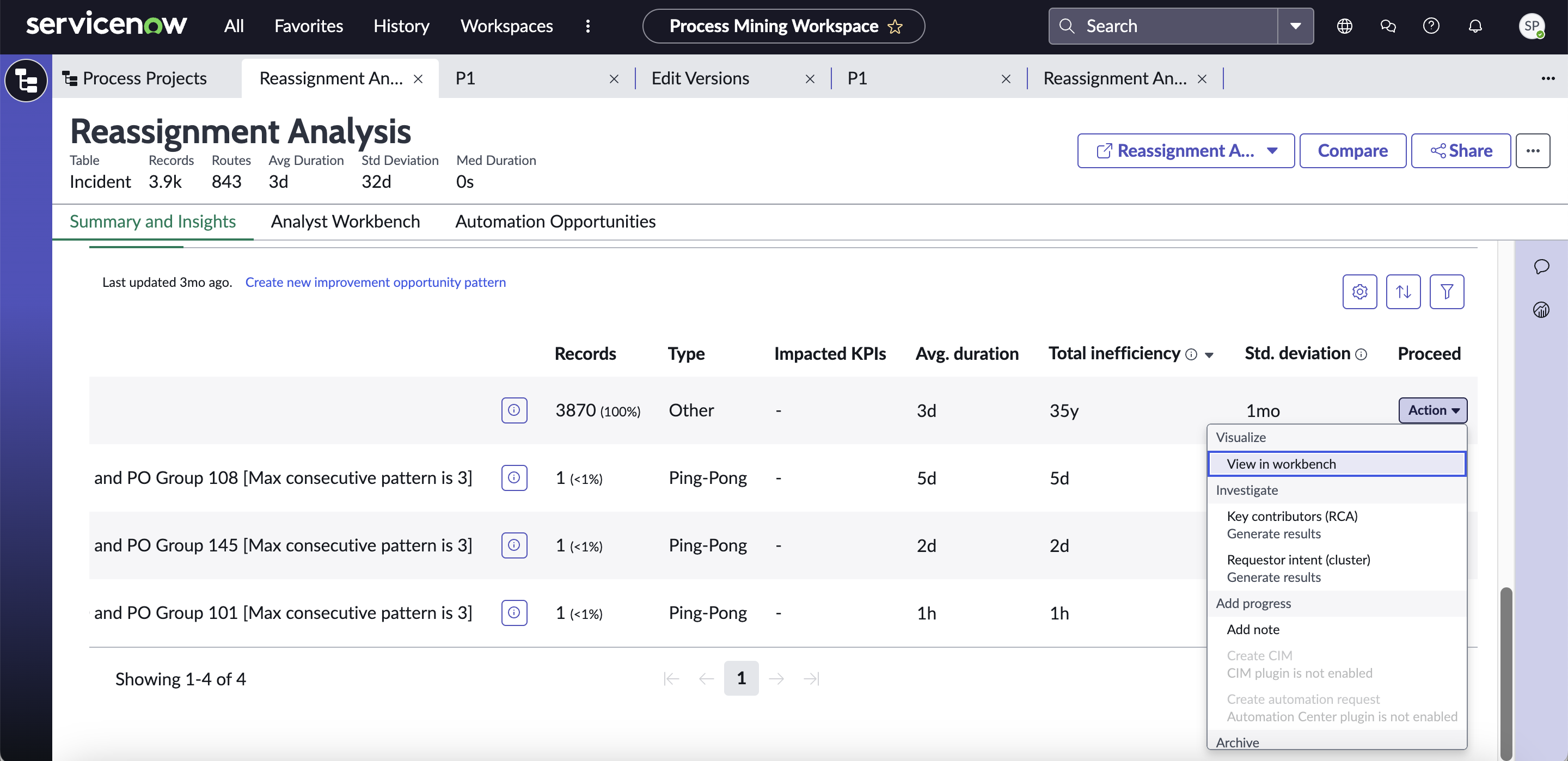
Task: Open the All menu
Action: click(234, 26)
